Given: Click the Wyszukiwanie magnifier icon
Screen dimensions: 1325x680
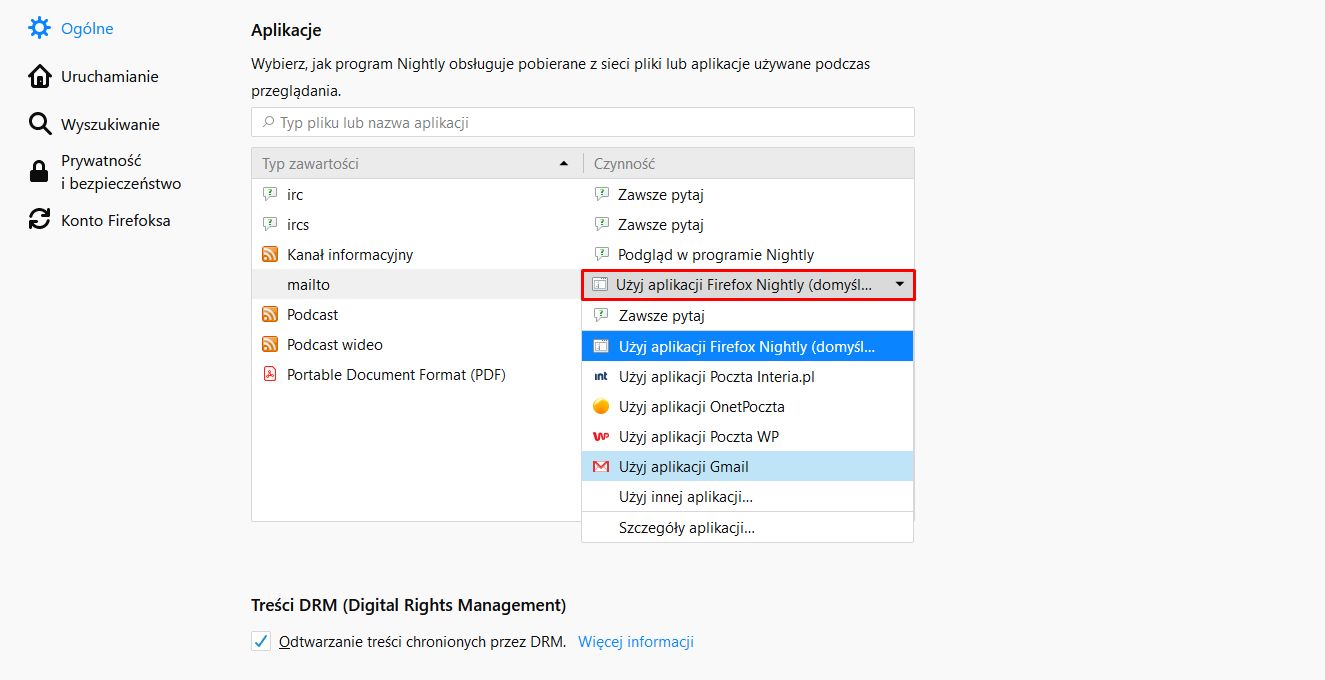Looking at the screenshot, I should pos(39,124).
